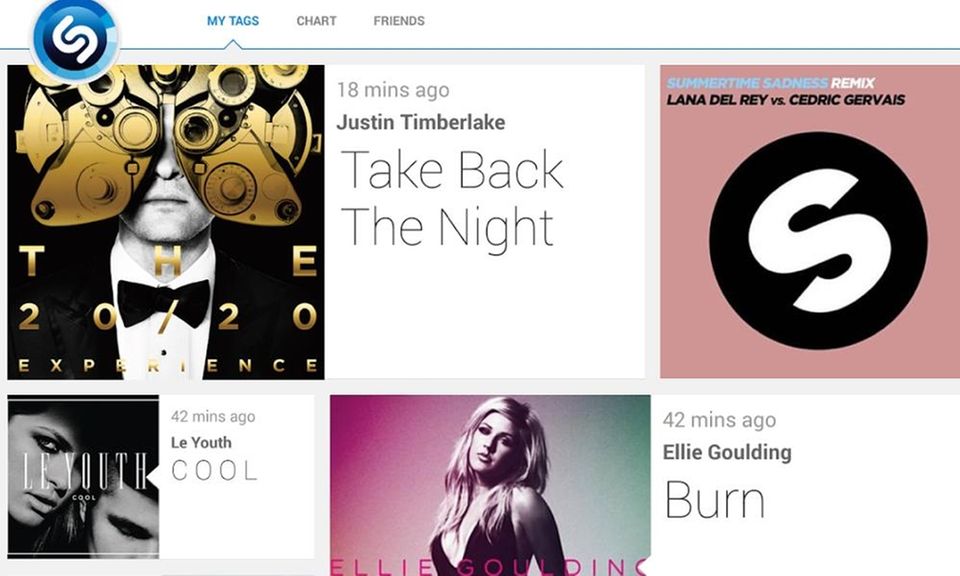This screenshot has width=960, height=576.
Task: Click Ellie Goulding's 42 mins ago timestamp
Action: [x=719, y=421]
